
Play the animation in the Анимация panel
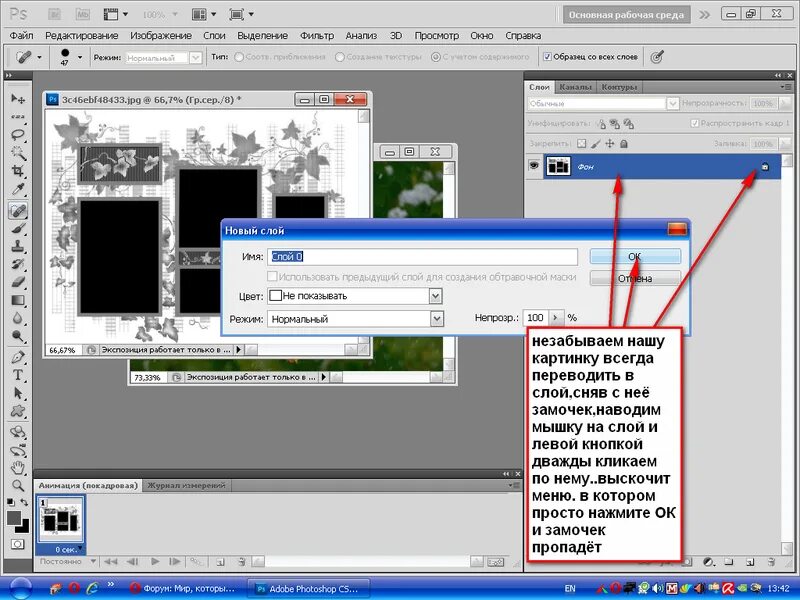click(155, 562)
